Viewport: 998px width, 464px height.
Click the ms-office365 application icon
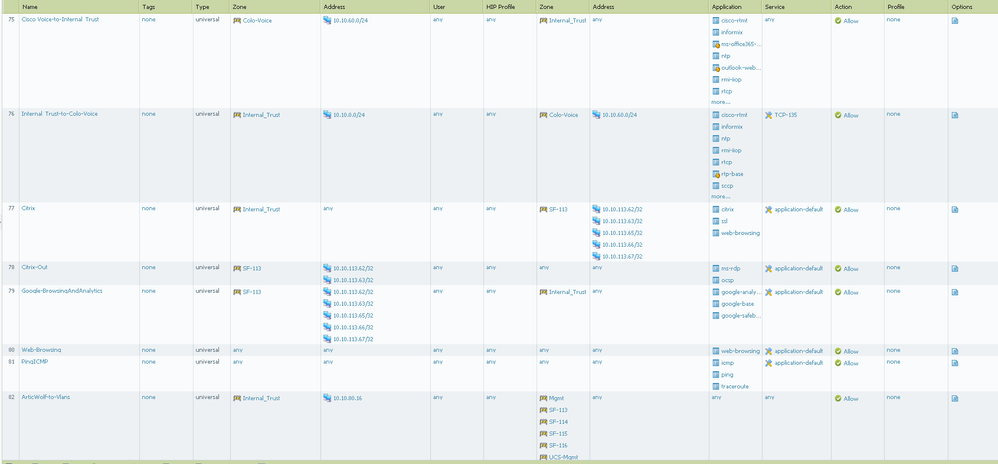point(716,45)
